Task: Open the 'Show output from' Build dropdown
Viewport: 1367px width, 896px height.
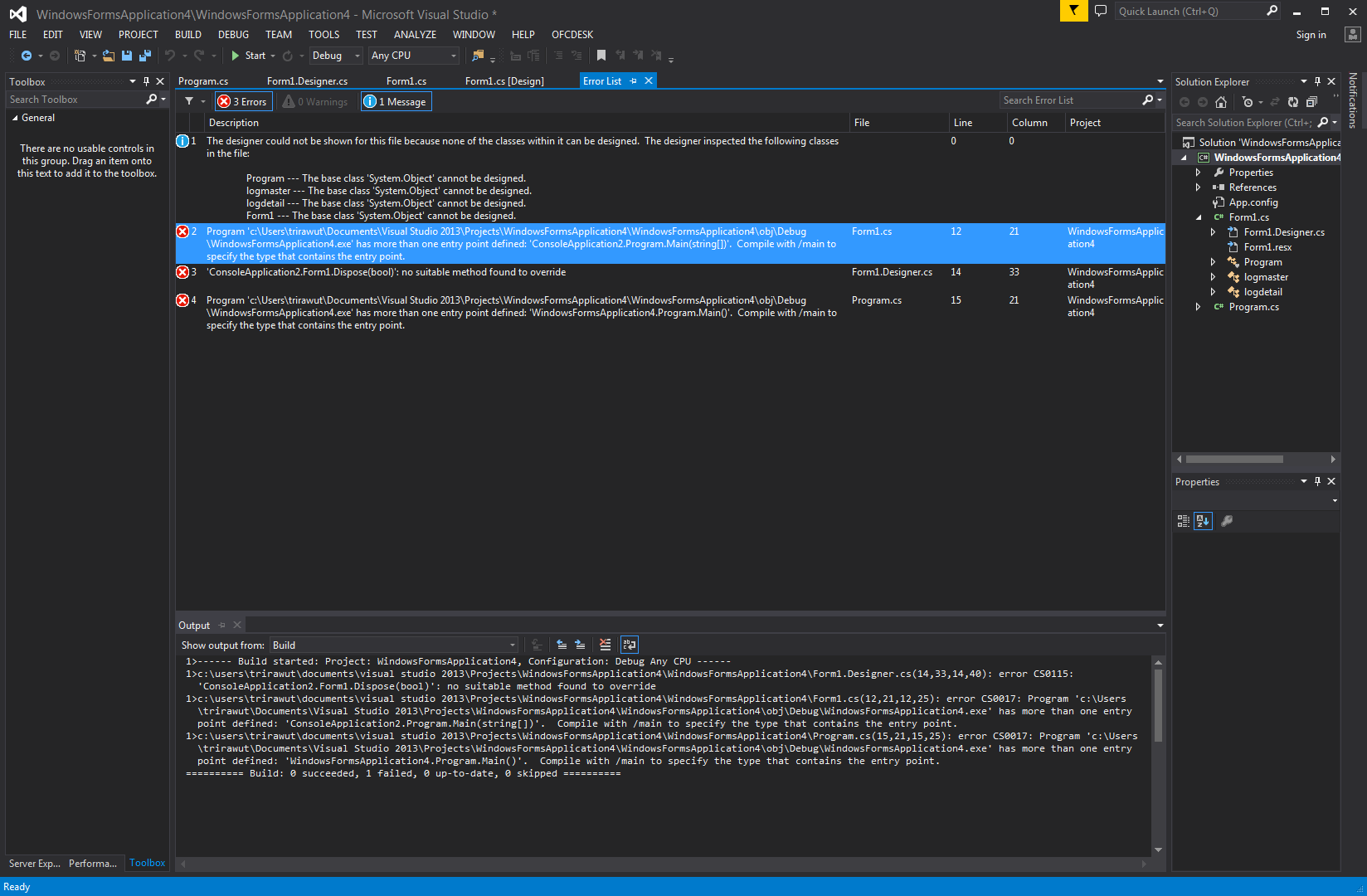Action: tap(394, 645)
